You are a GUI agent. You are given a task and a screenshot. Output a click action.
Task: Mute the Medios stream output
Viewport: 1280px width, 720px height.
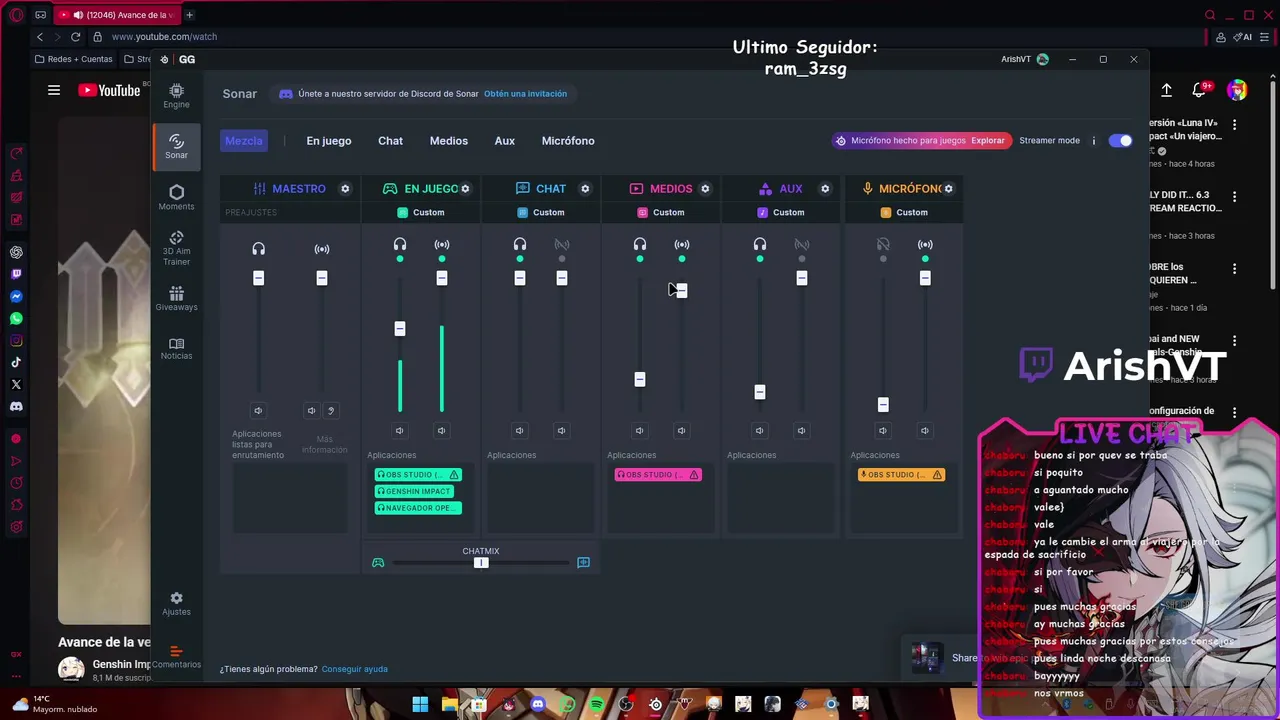[681, 431]
